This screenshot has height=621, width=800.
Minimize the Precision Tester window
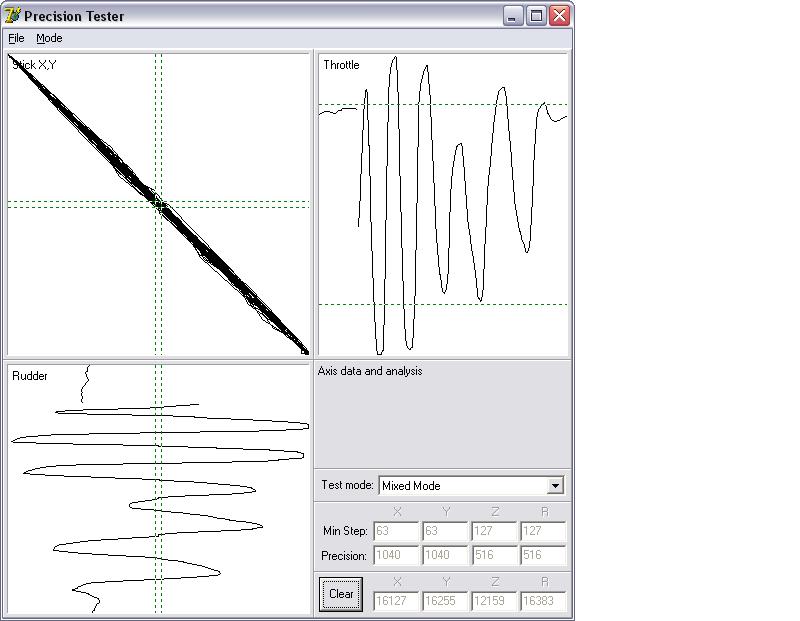coord(514,16)
